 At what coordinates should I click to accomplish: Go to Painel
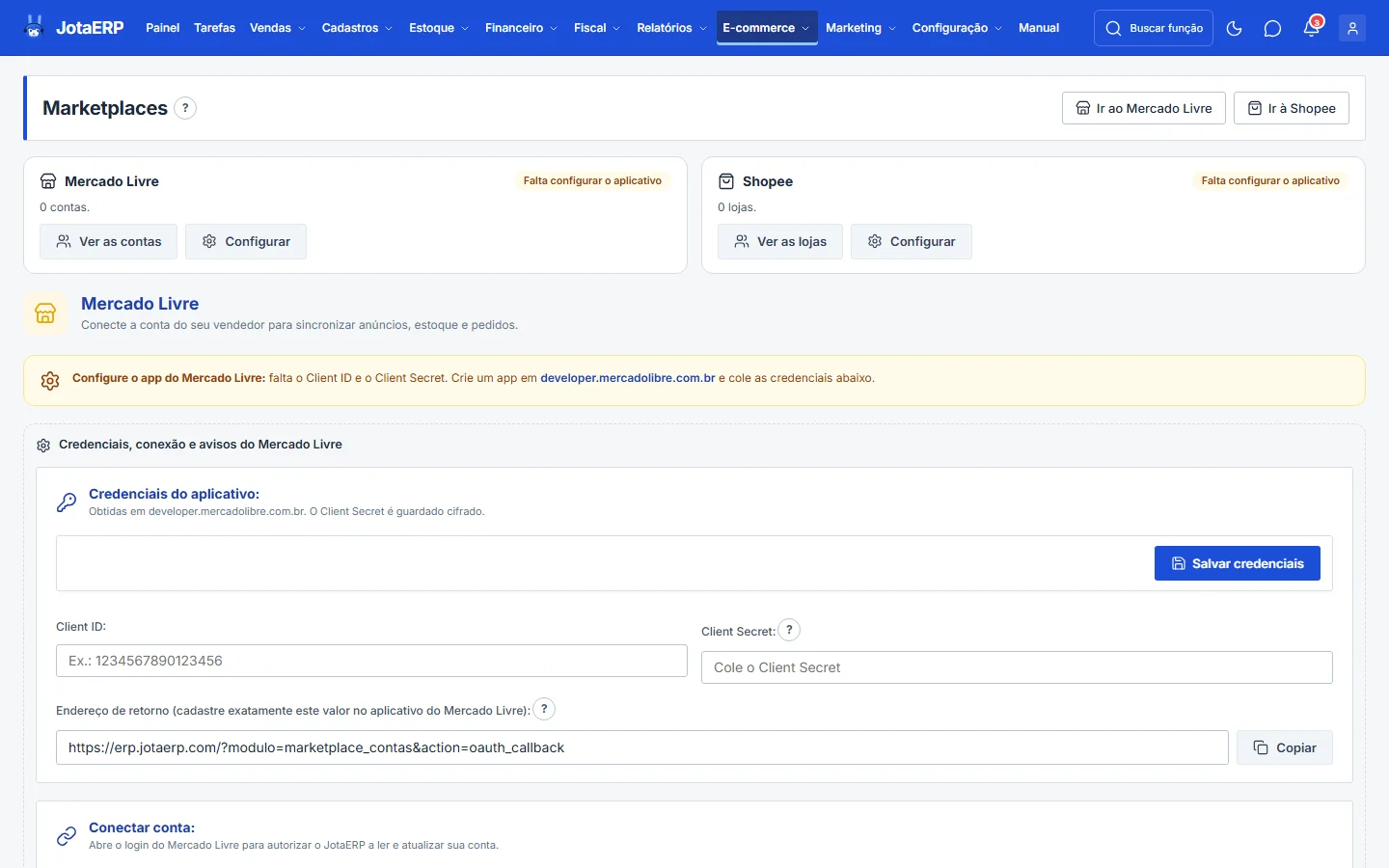click(162, 28)
